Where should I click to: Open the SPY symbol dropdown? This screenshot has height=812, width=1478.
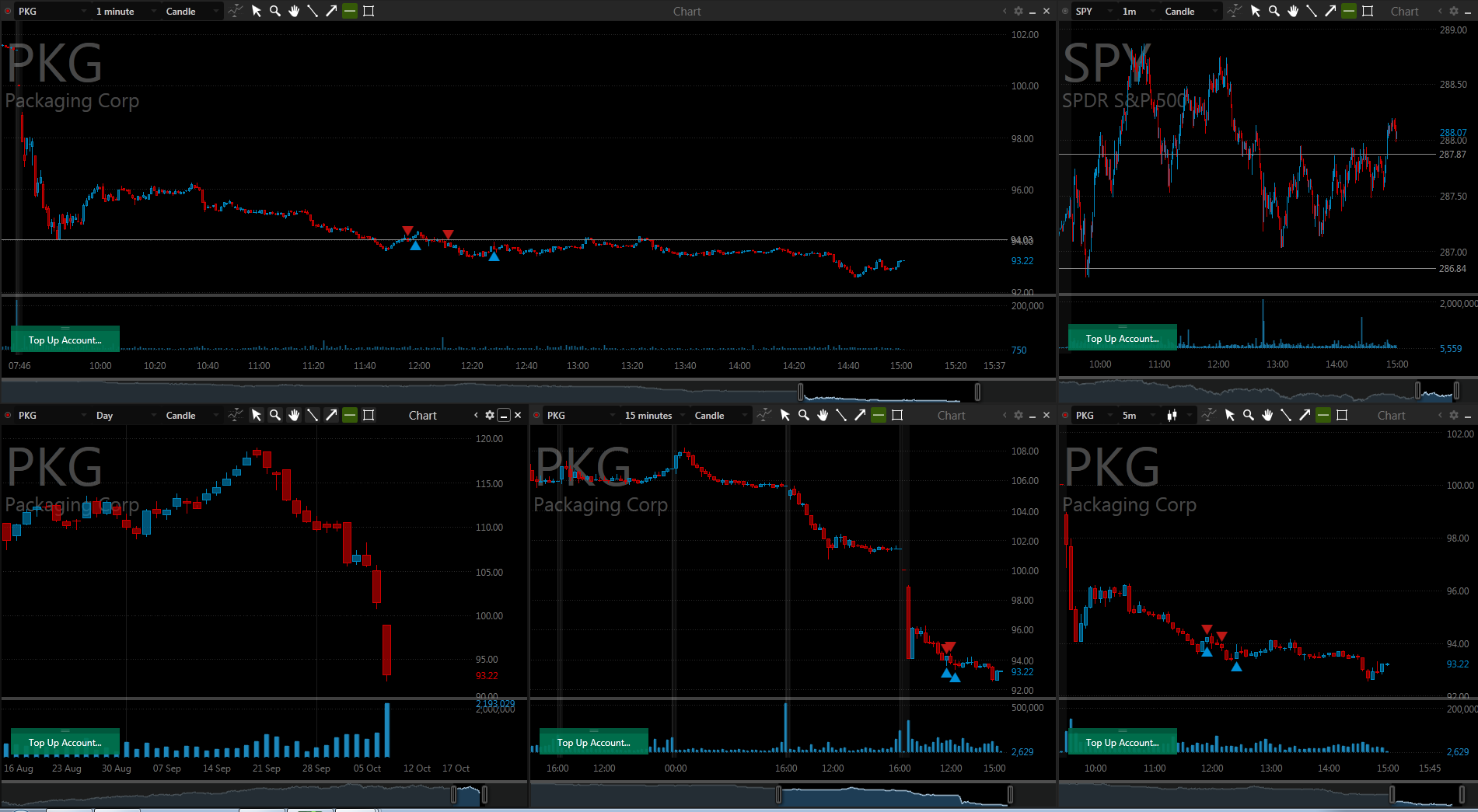click(x=1095, y=11)
